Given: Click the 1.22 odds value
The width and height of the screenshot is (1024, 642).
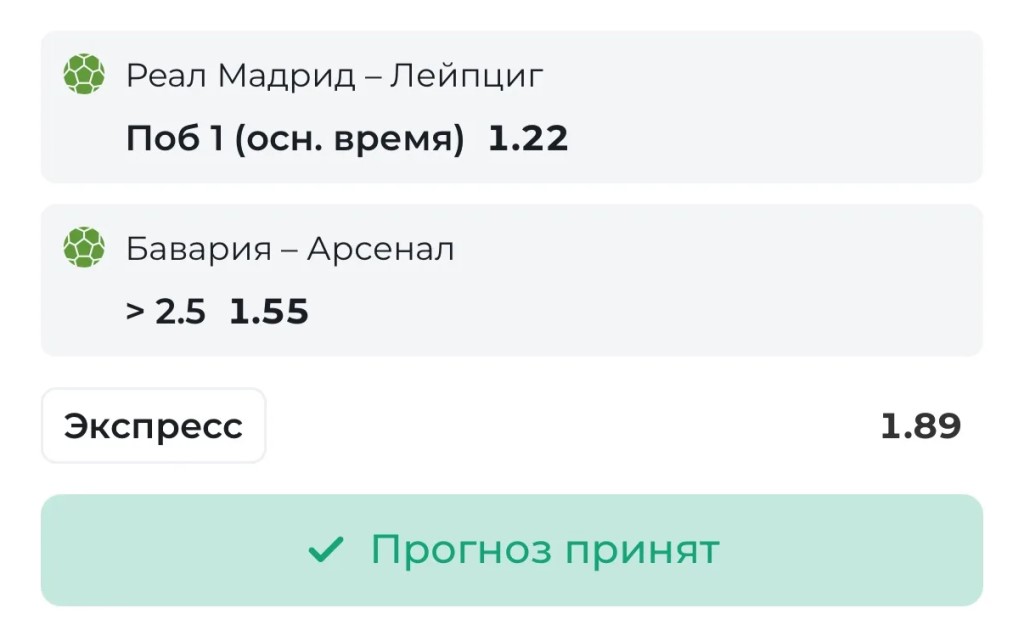Looking at the screenshot, I should coord(528,138).
